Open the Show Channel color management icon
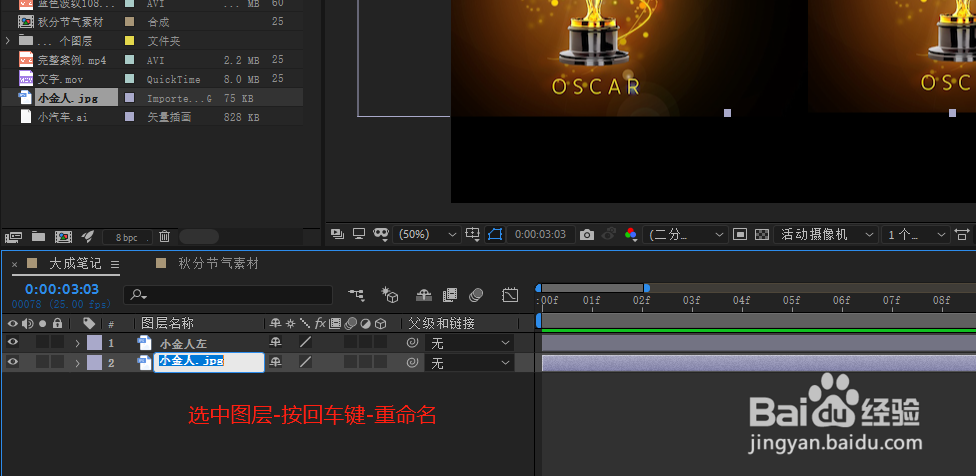 coord(631,235)
